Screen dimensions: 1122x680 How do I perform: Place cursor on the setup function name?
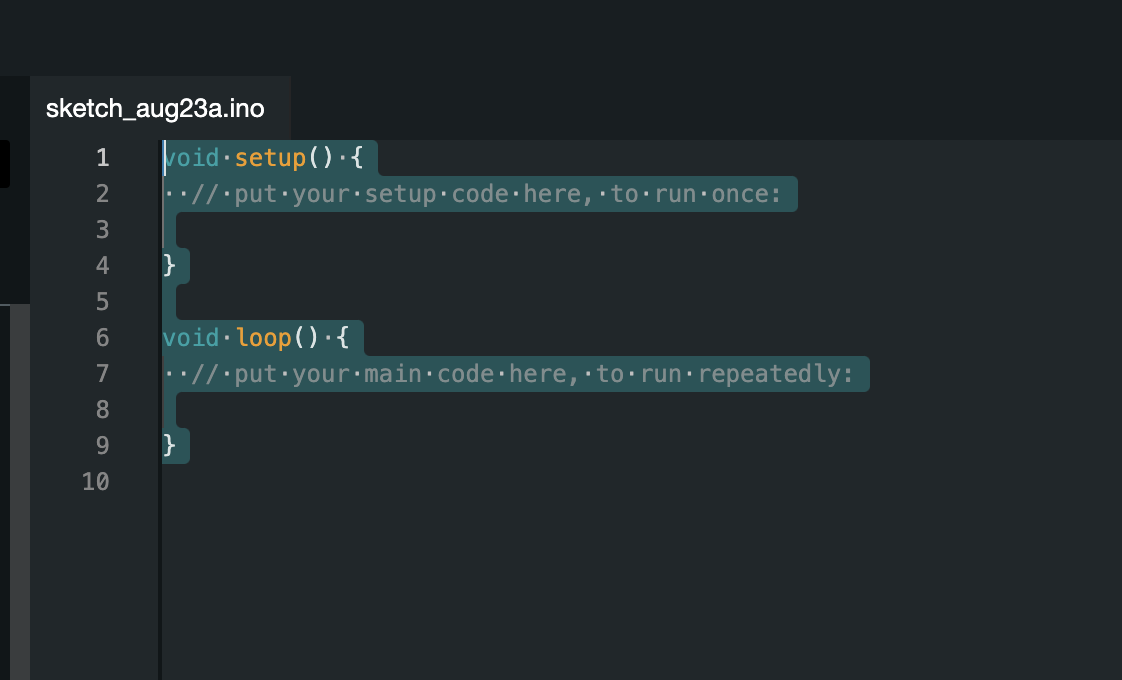click(270, 158)
